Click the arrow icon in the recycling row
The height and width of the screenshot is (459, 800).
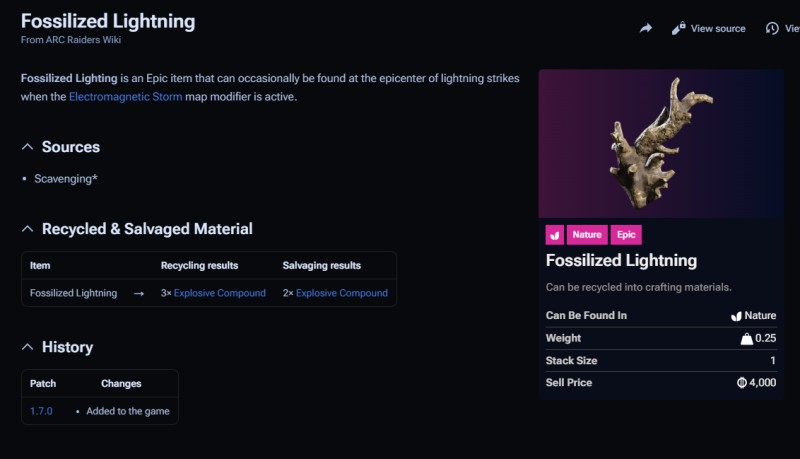point(138,293)
